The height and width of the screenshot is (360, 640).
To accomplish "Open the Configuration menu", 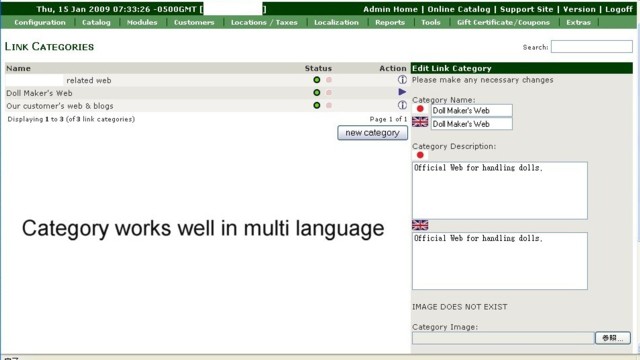I will (40, 22).
